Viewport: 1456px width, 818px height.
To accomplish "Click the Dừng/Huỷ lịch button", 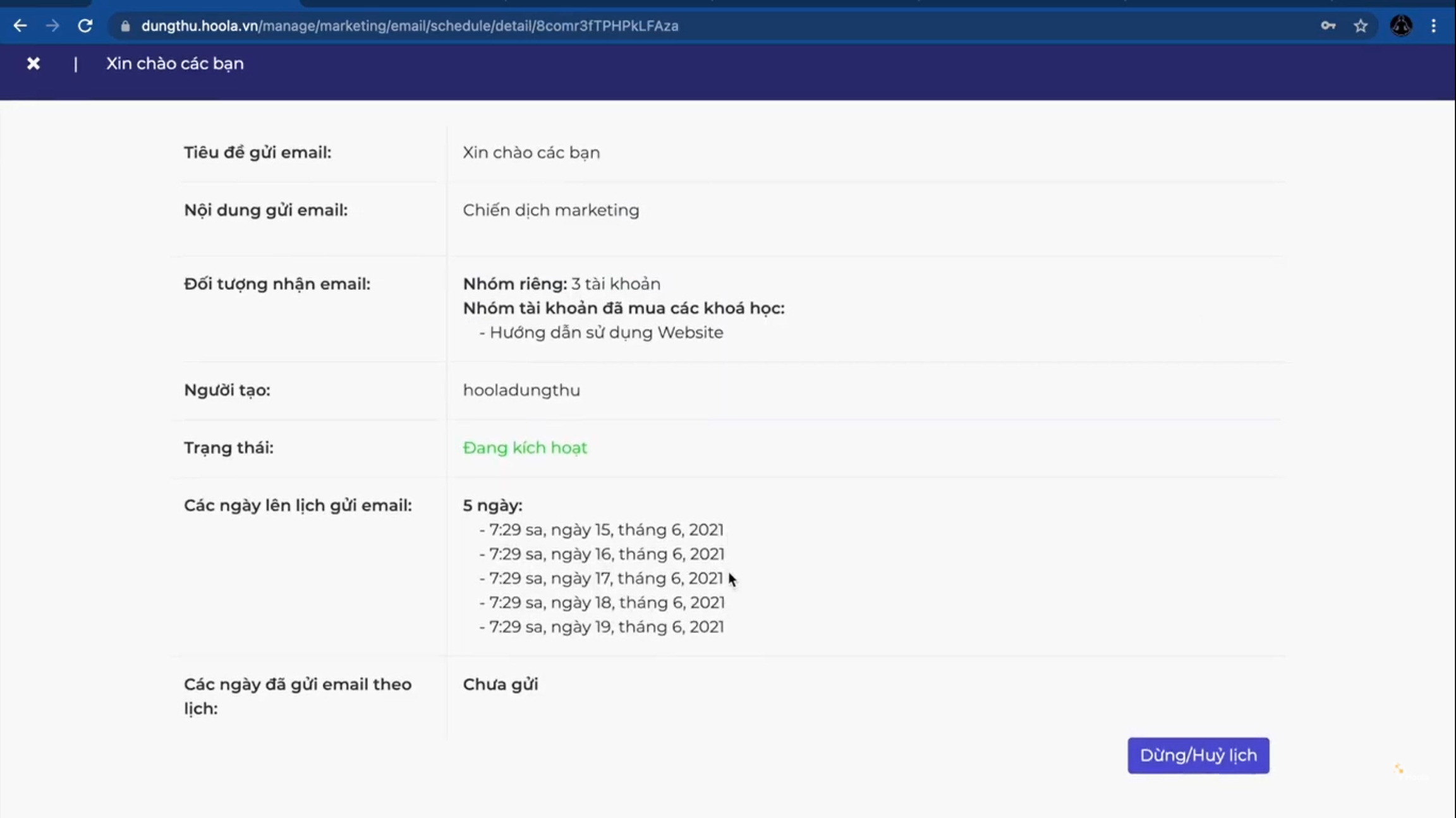I will click(x=1198, y=755).
